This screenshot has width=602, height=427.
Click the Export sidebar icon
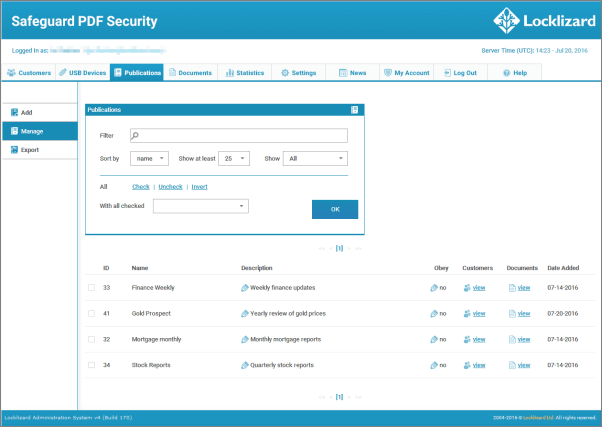tap(13, 149)
